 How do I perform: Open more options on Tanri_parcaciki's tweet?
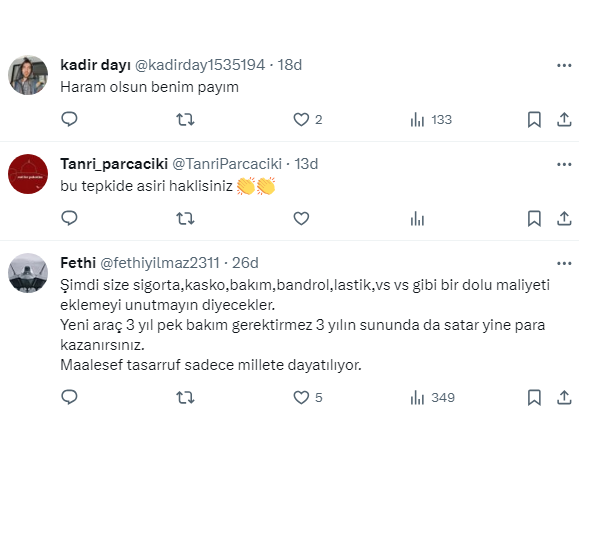pyautogui.click(x=564, y=163)
